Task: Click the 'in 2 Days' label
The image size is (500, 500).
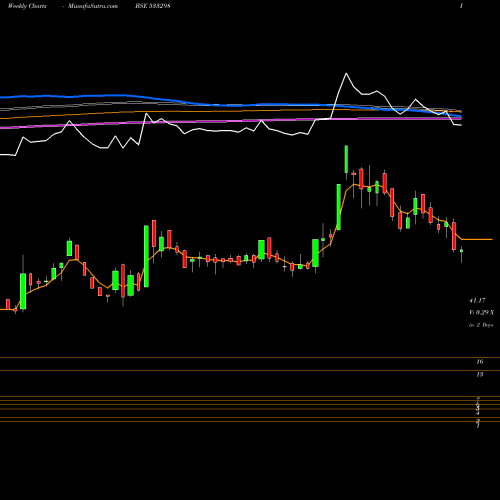Action: [x=481, y=325]
